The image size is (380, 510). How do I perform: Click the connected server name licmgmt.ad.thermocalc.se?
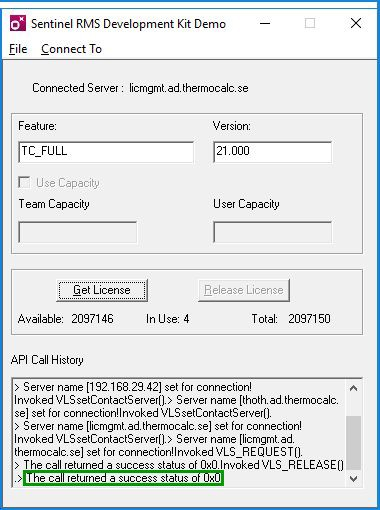coord(189,88)
